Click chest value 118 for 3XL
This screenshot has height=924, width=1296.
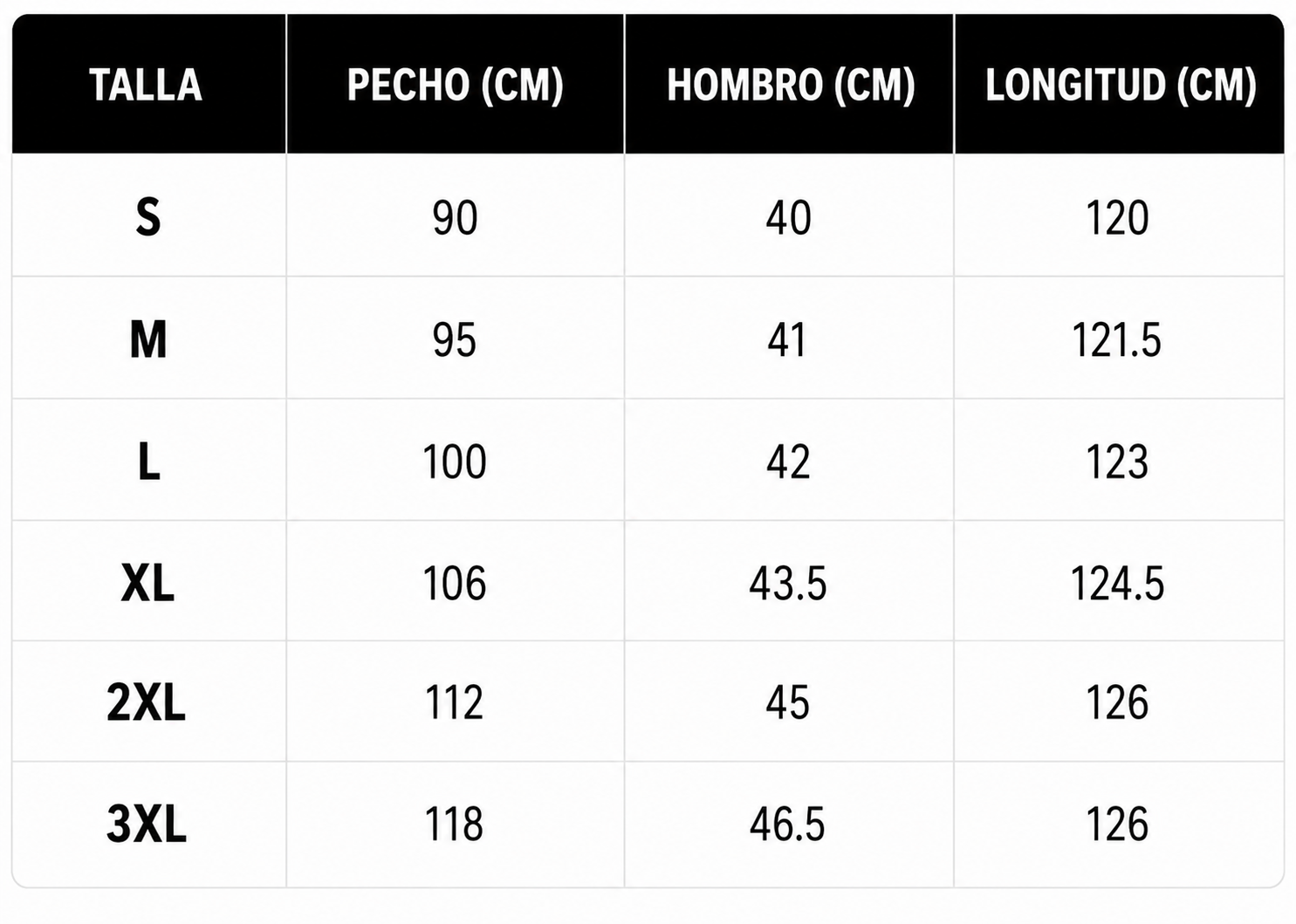[454, 824]
